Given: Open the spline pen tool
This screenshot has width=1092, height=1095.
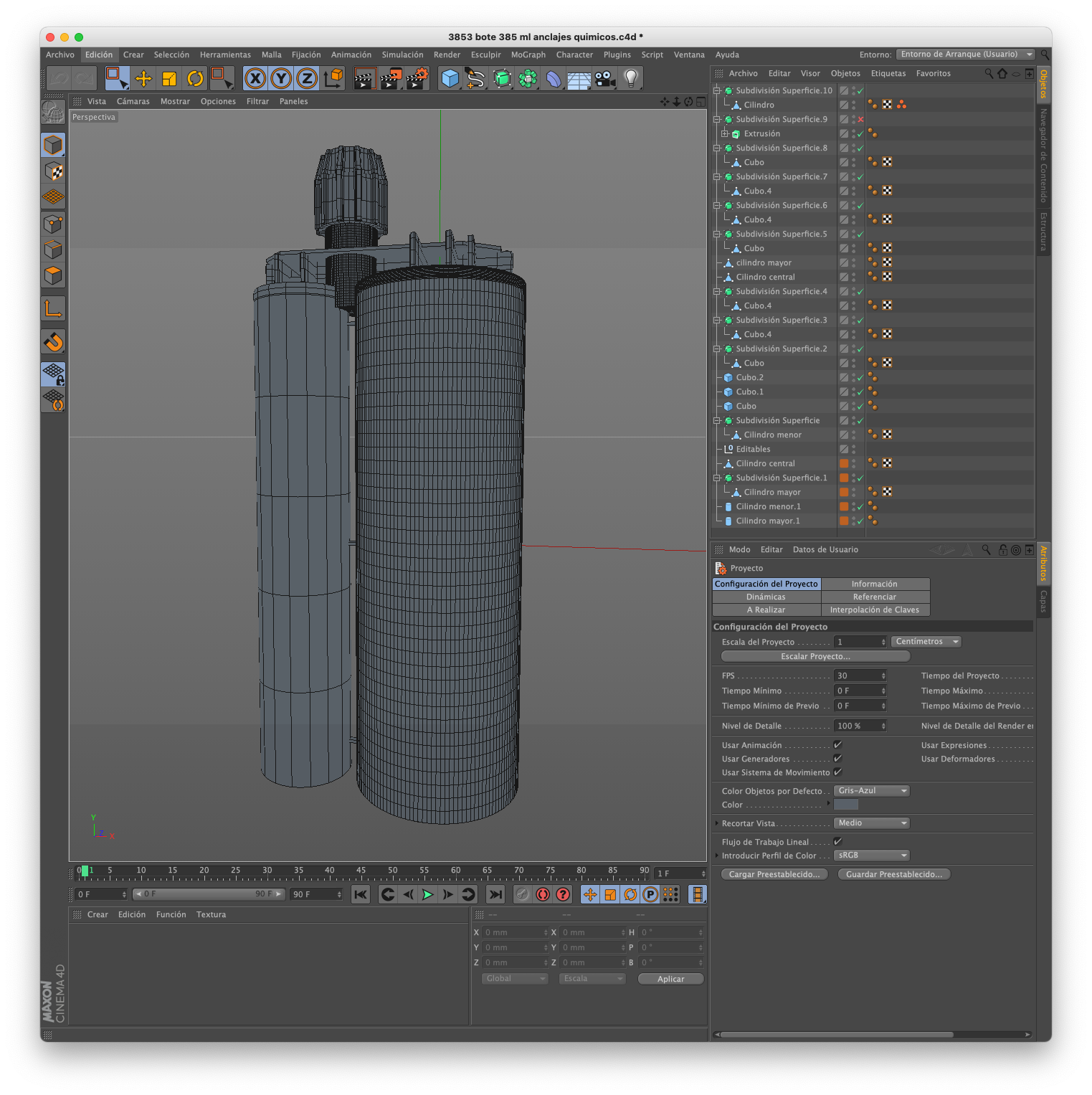Looking at the screenshot, I should (x=475, y=78).
